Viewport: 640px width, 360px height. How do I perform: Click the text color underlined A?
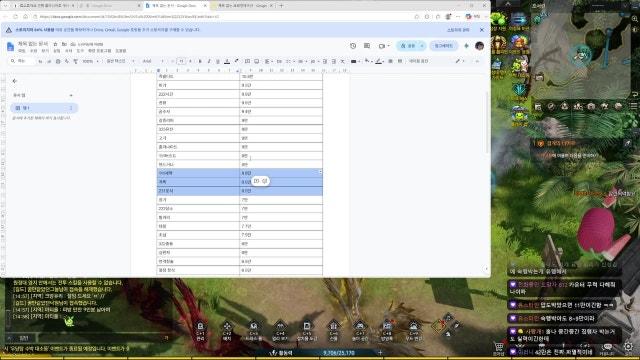point(227,61)
